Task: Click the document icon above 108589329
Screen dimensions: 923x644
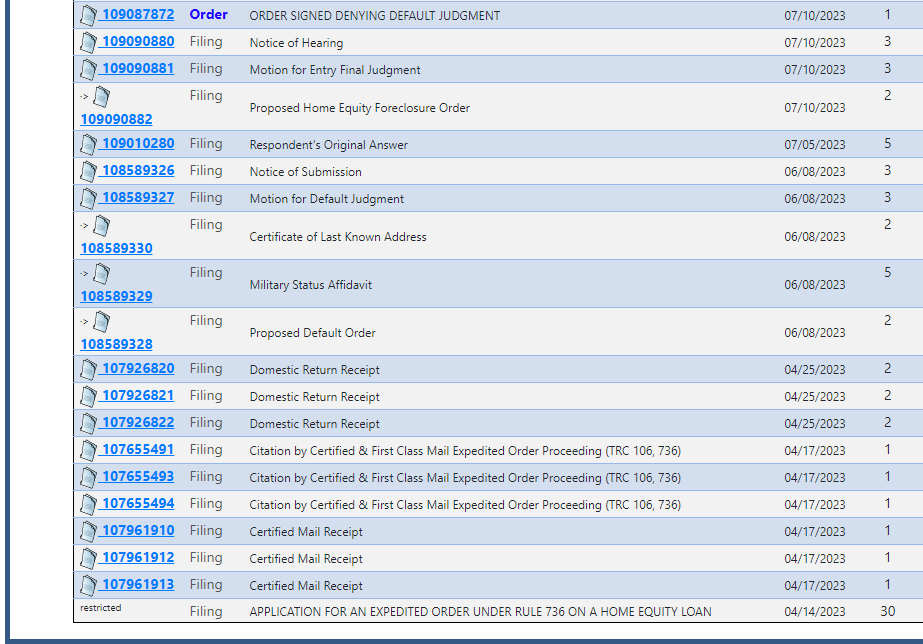Action: pos(101,274)
